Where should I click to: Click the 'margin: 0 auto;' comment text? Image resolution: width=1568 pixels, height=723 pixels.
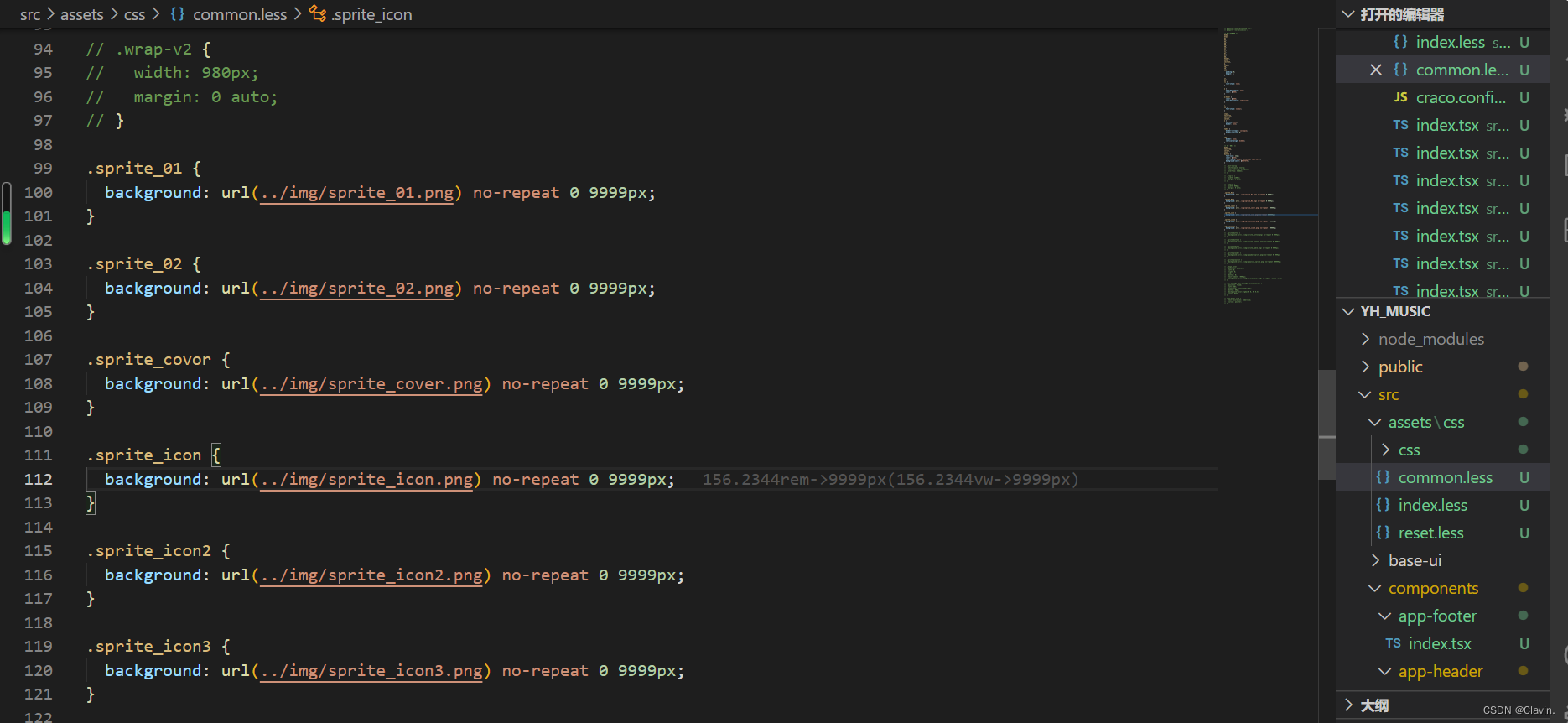205,96
